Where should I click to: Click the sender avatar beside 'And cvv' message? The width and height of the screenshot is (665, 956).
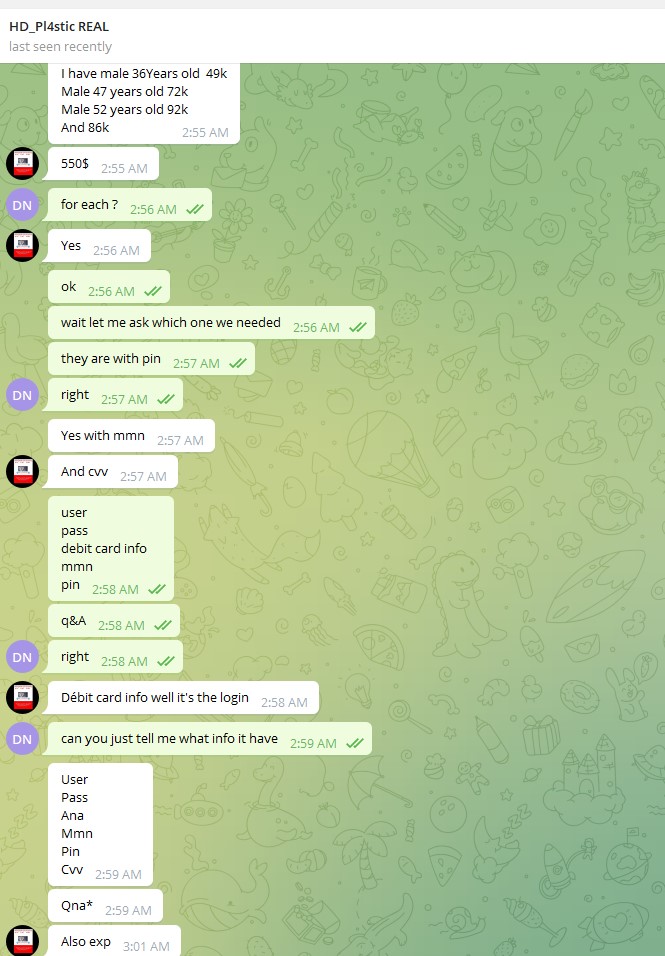click(23, 472)
